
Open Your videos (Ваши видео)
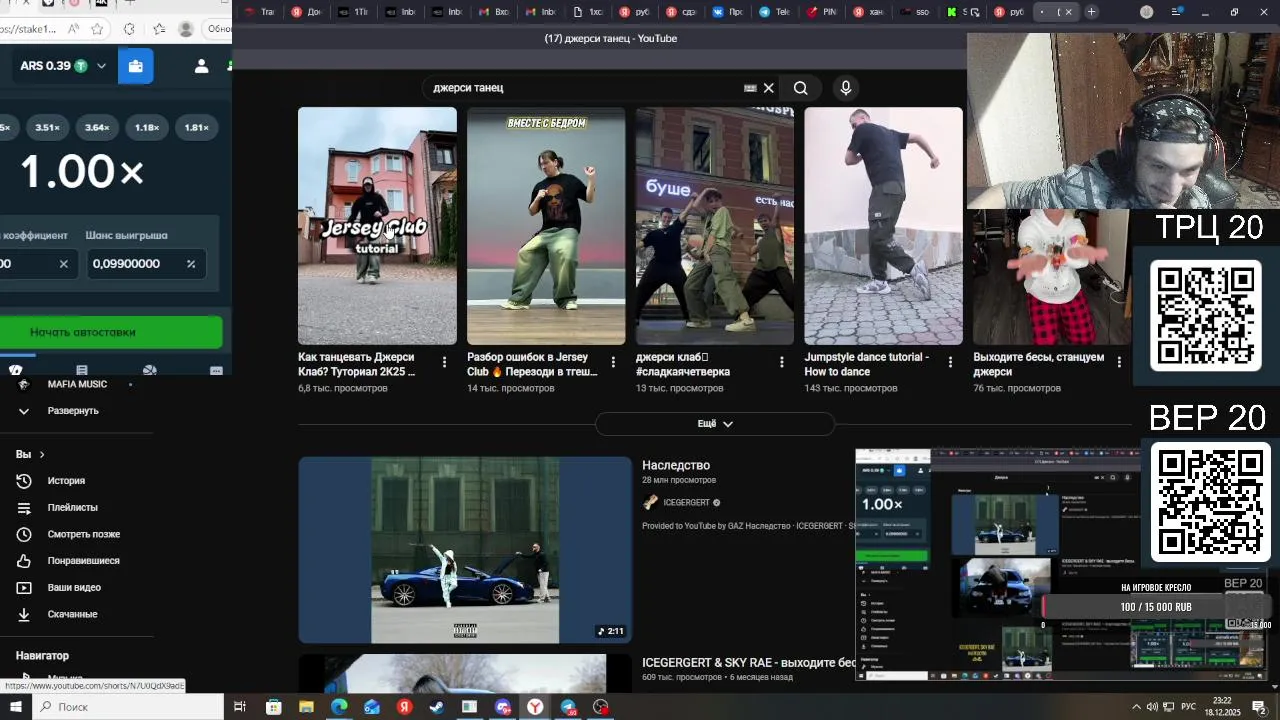pyautogui.click(x=74, y=588)
